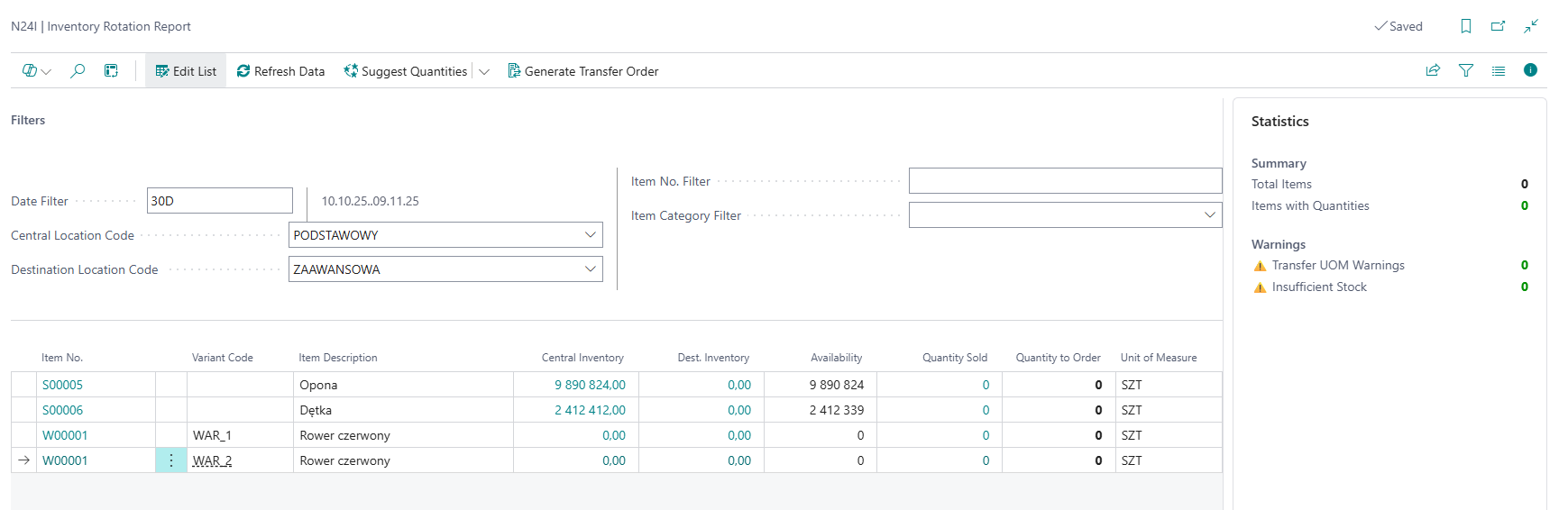The height and width of the screenshot is (510, 1568).
Task: Click Dest. Inventory column header
Action: [713, 358]
